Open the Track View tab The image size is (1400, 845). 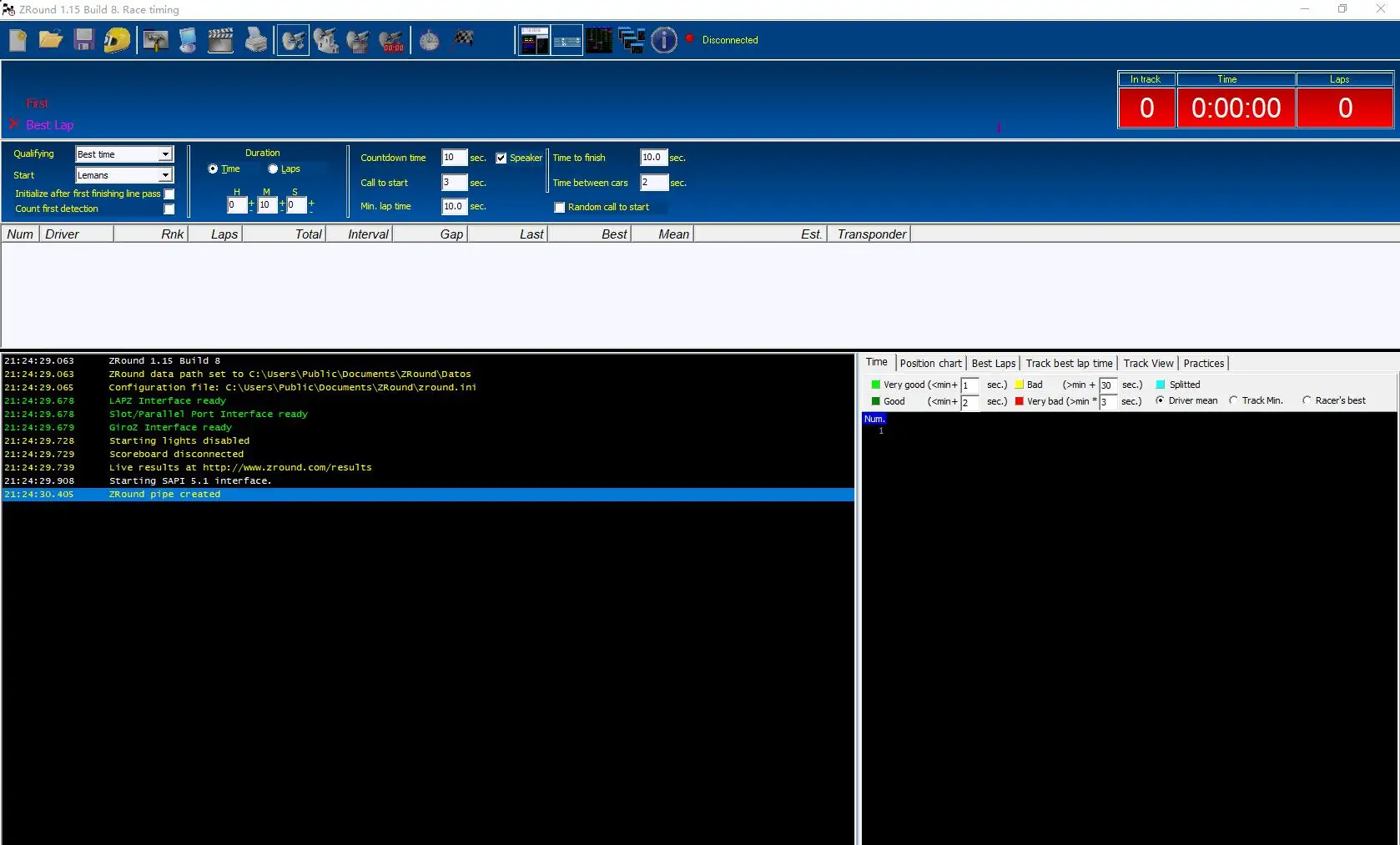tap(1148, 364)
